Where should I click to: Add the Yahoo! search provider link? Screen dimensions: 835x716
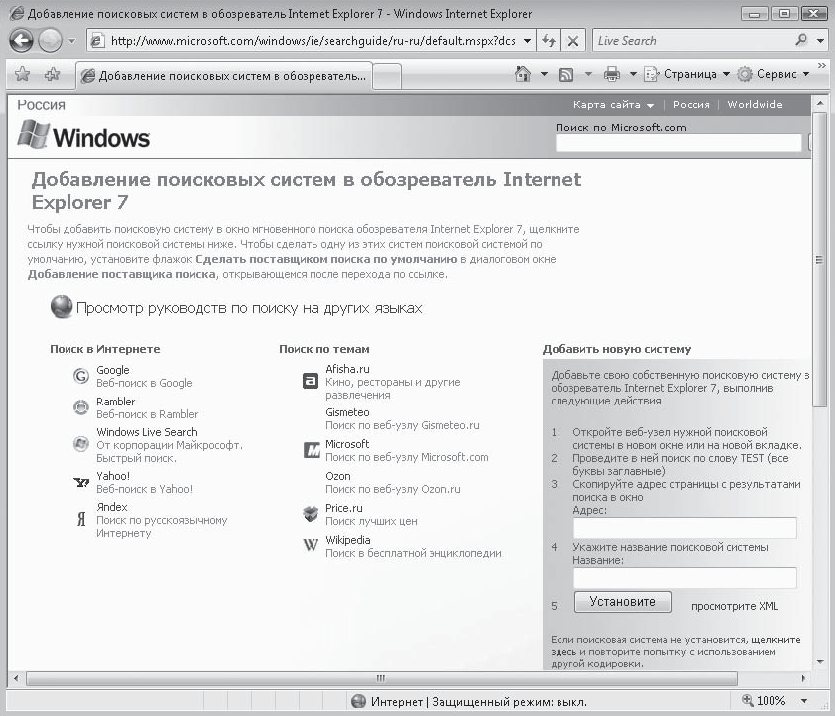tap(113, 476)
